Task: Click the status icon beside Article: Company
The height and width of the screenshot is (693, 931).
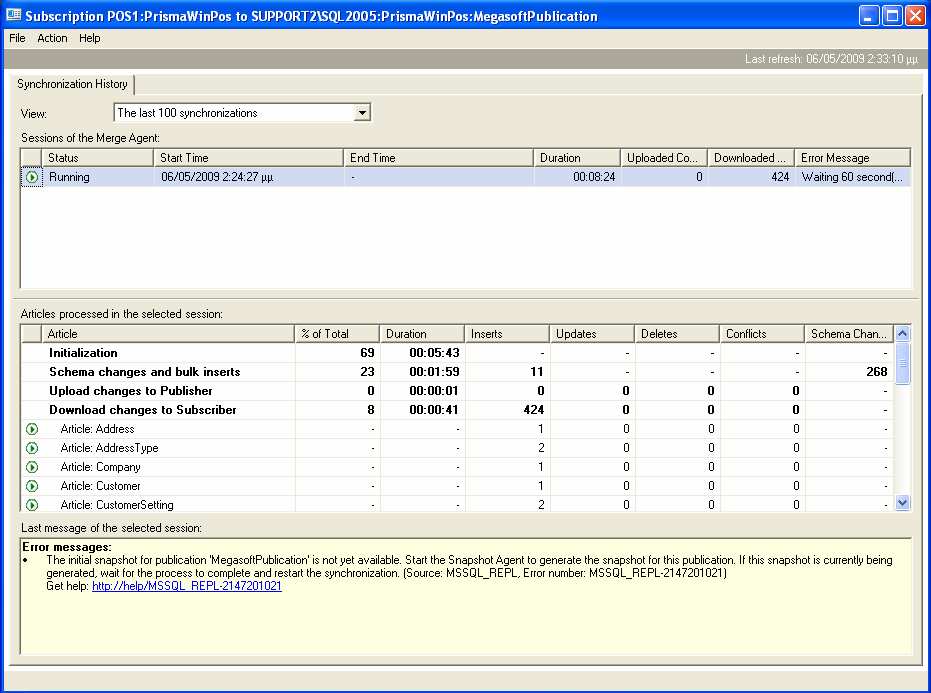Action: (32, 467)
